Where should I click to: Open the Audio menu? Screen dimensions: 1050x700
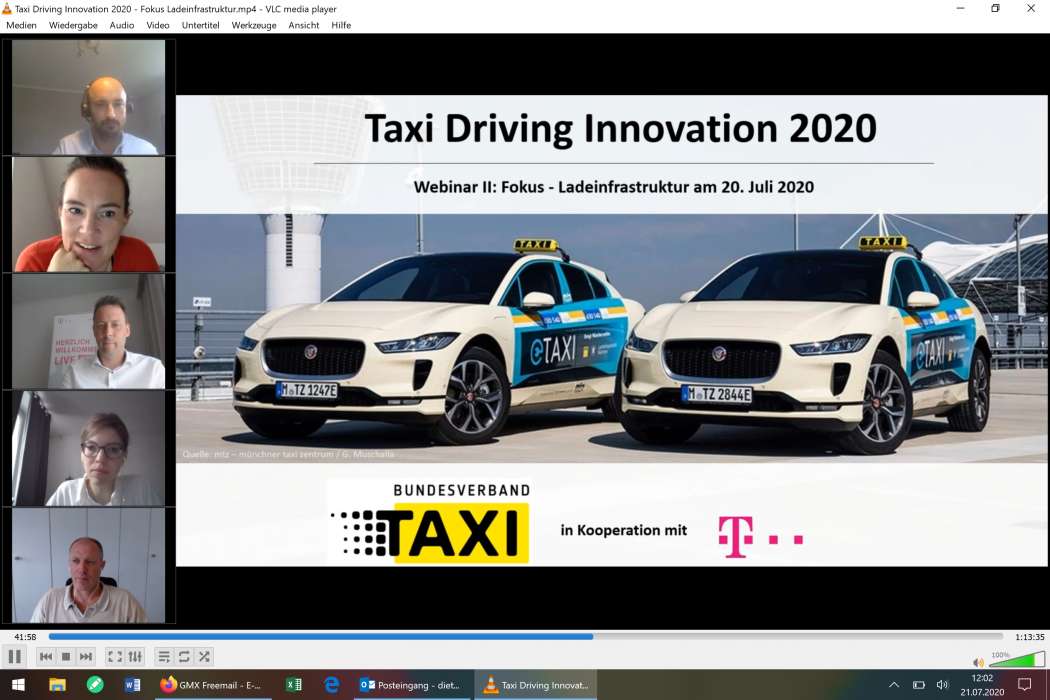click(122, 25)
